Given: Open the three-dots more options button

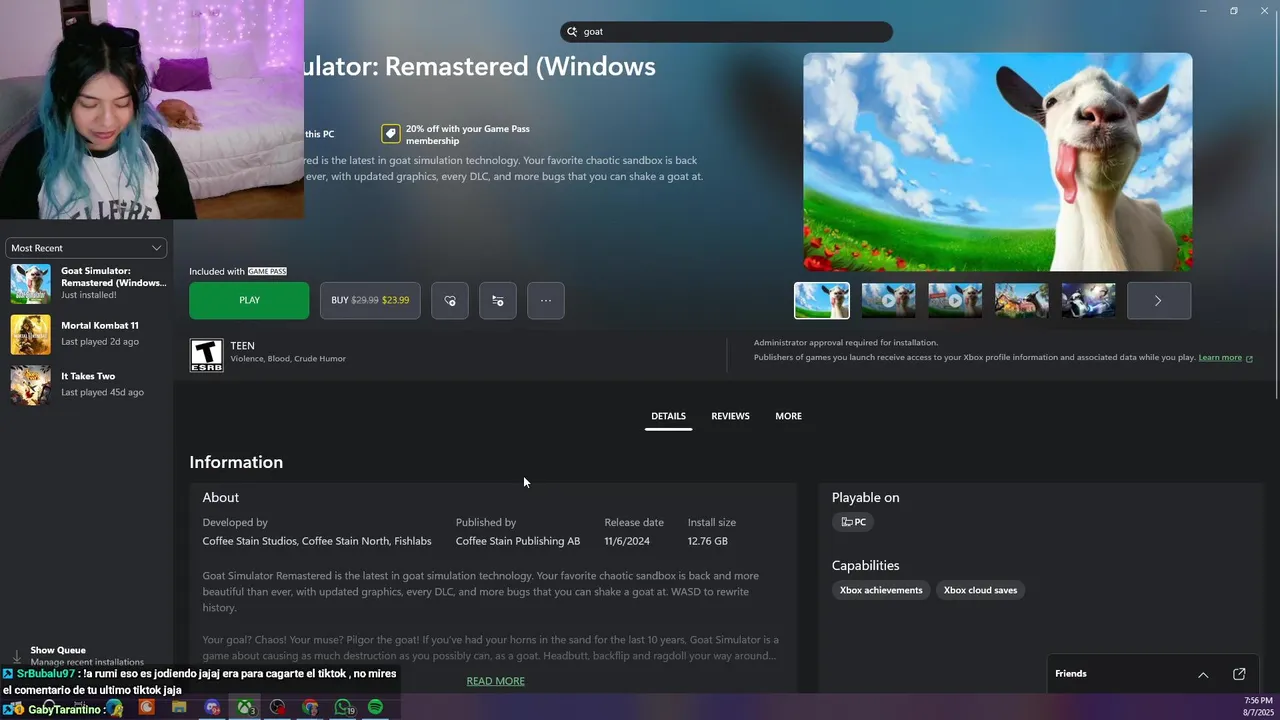Looking at the screenshot, I should pos(546,300).
